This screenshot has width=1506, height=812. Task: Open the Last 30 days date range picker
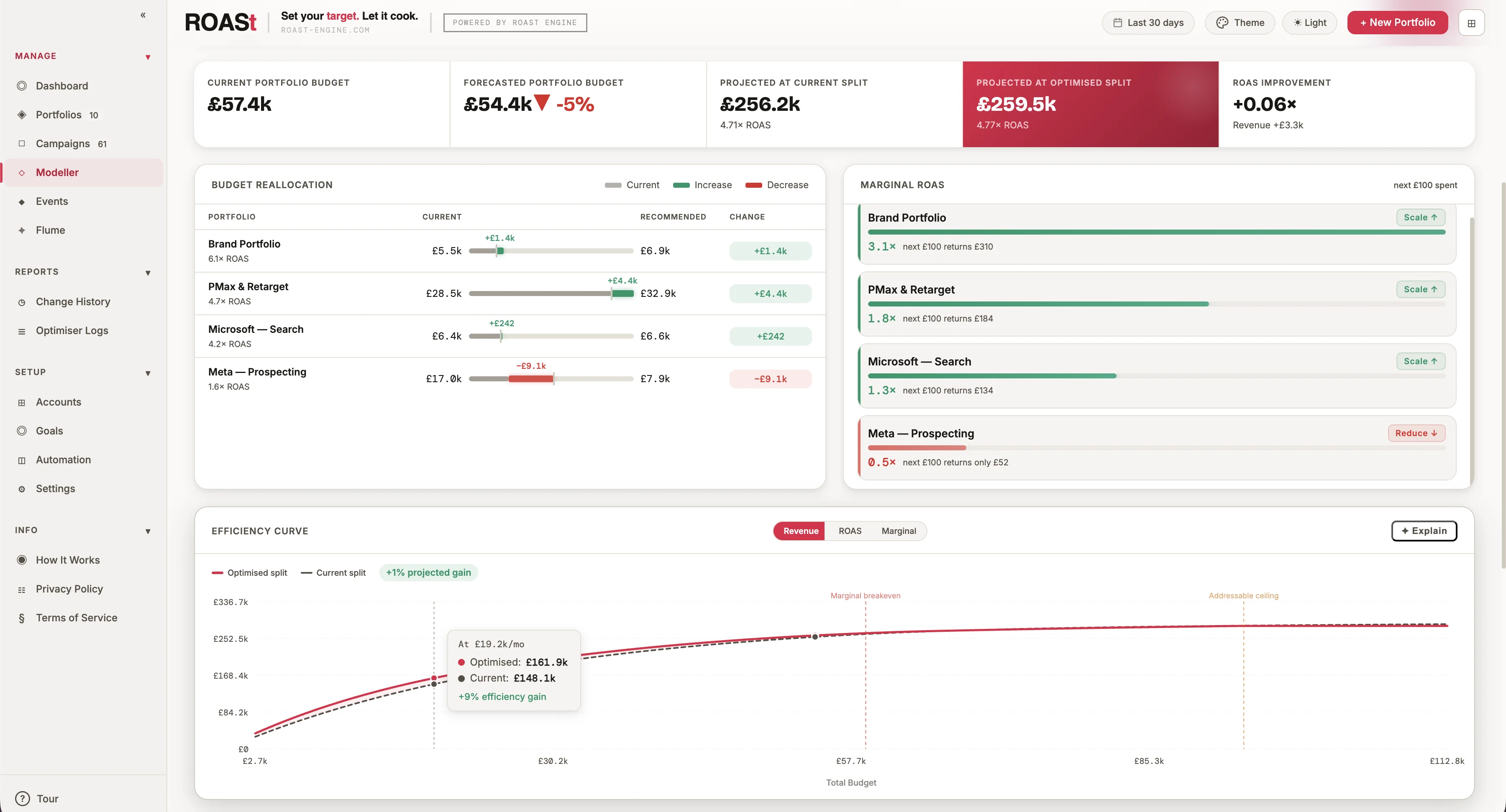[x=1147, y=22]
